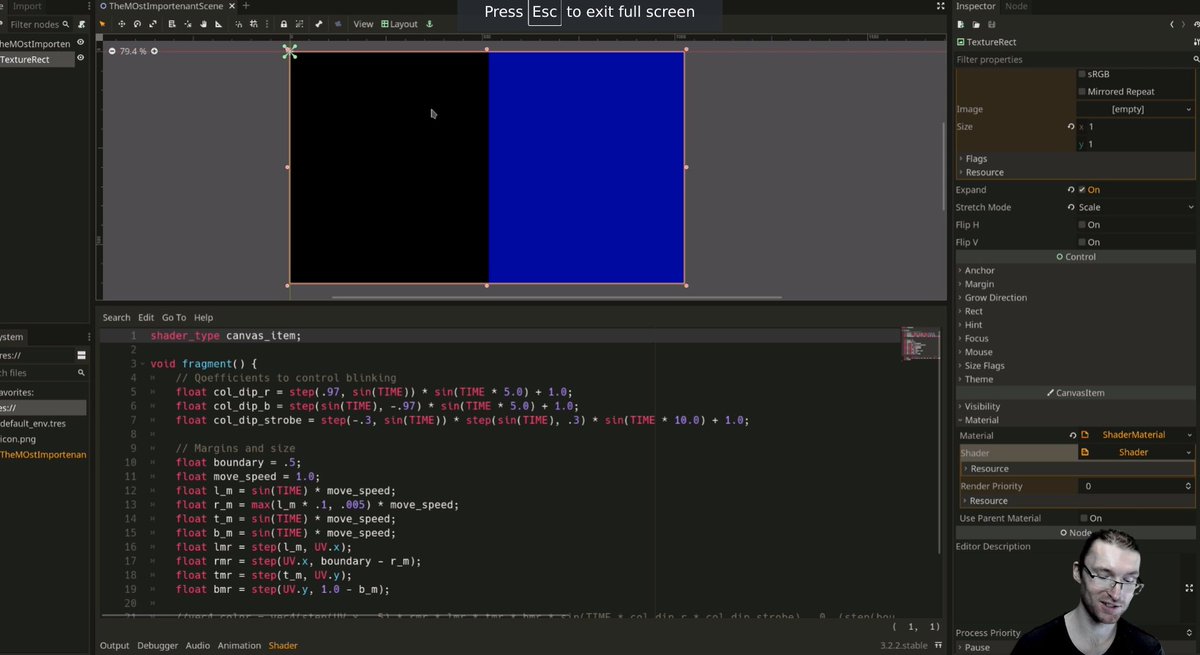Go to previous edited object in Inspector
The height and width of the screenshot is (655, 1200).
(x=1172, y=24)
